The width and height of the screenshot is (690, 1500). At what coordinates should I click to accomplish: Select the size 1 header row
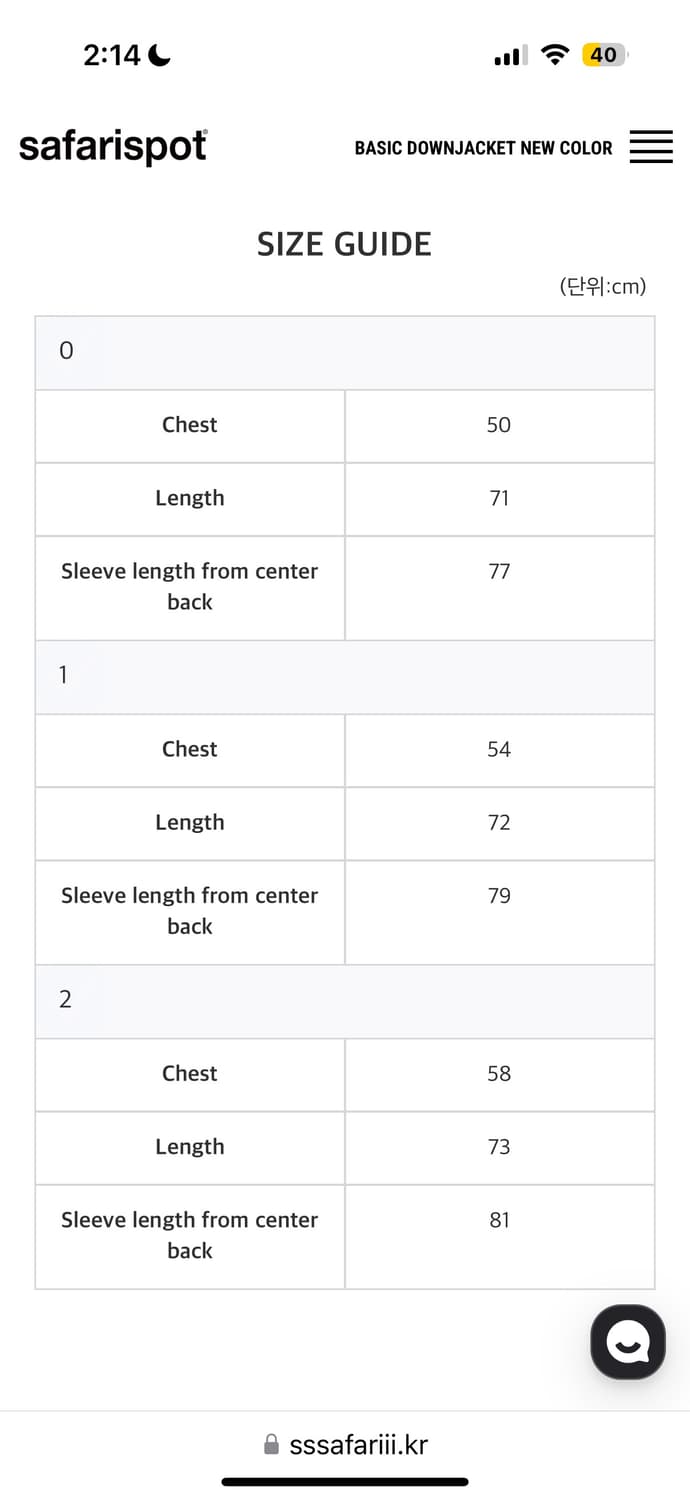click(345, 675)
